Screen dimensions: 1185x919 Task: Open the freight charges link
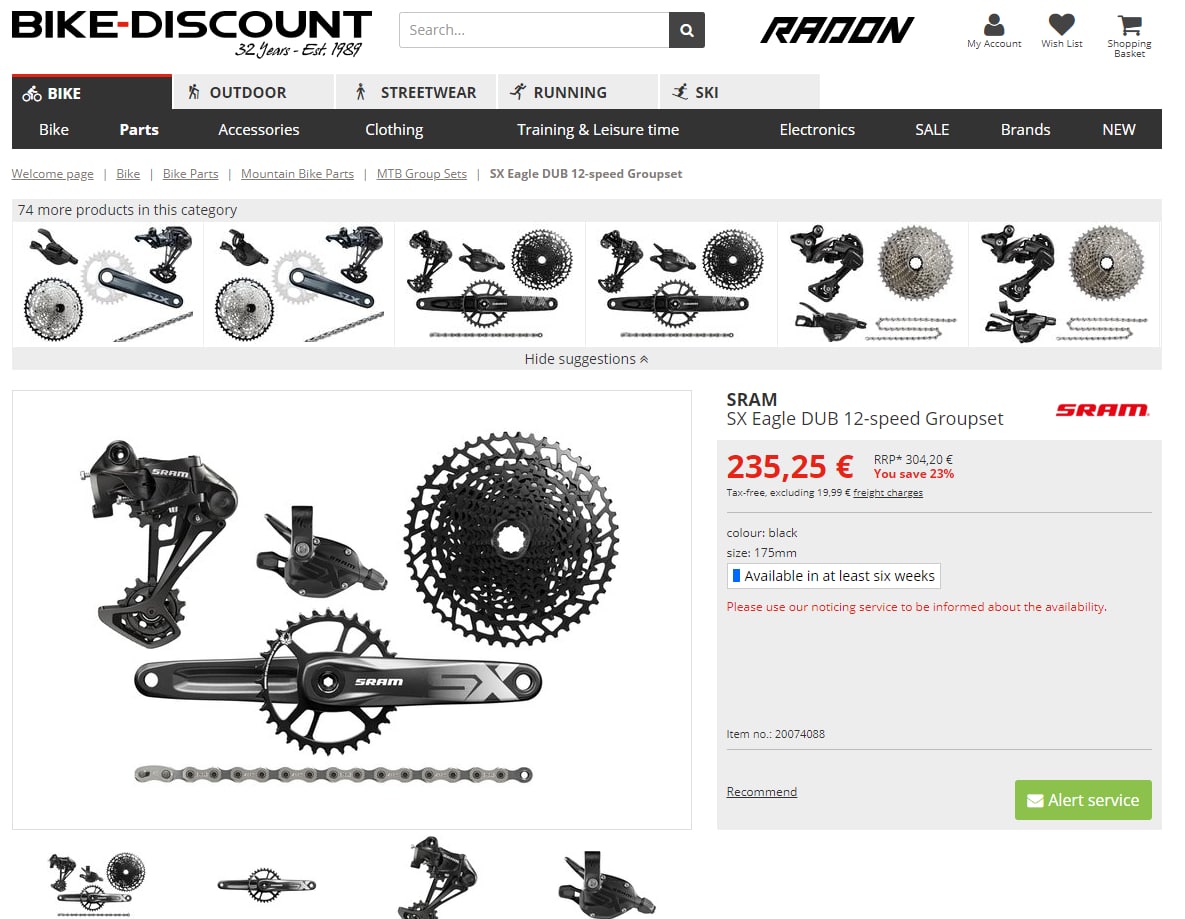pyautogui.click(x=888, y=493)
